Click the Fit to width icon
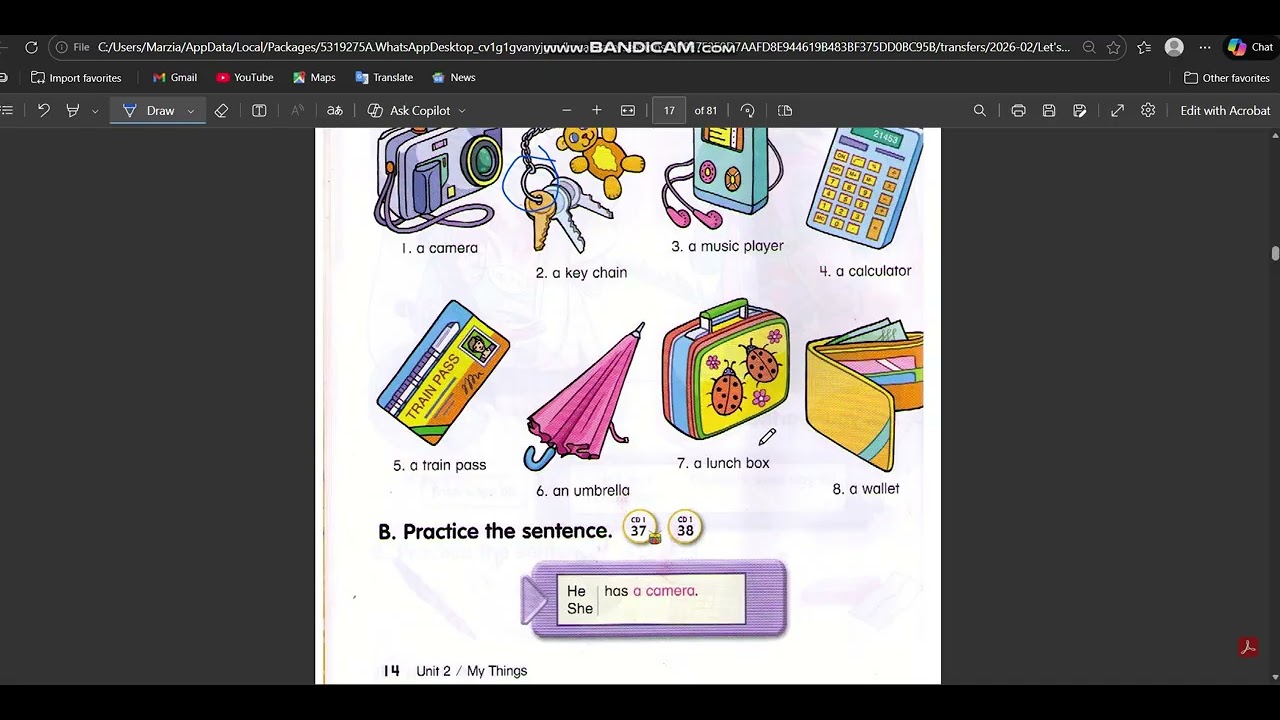The width and height of the screenshot is (1280, 720). tap(628, 110)
